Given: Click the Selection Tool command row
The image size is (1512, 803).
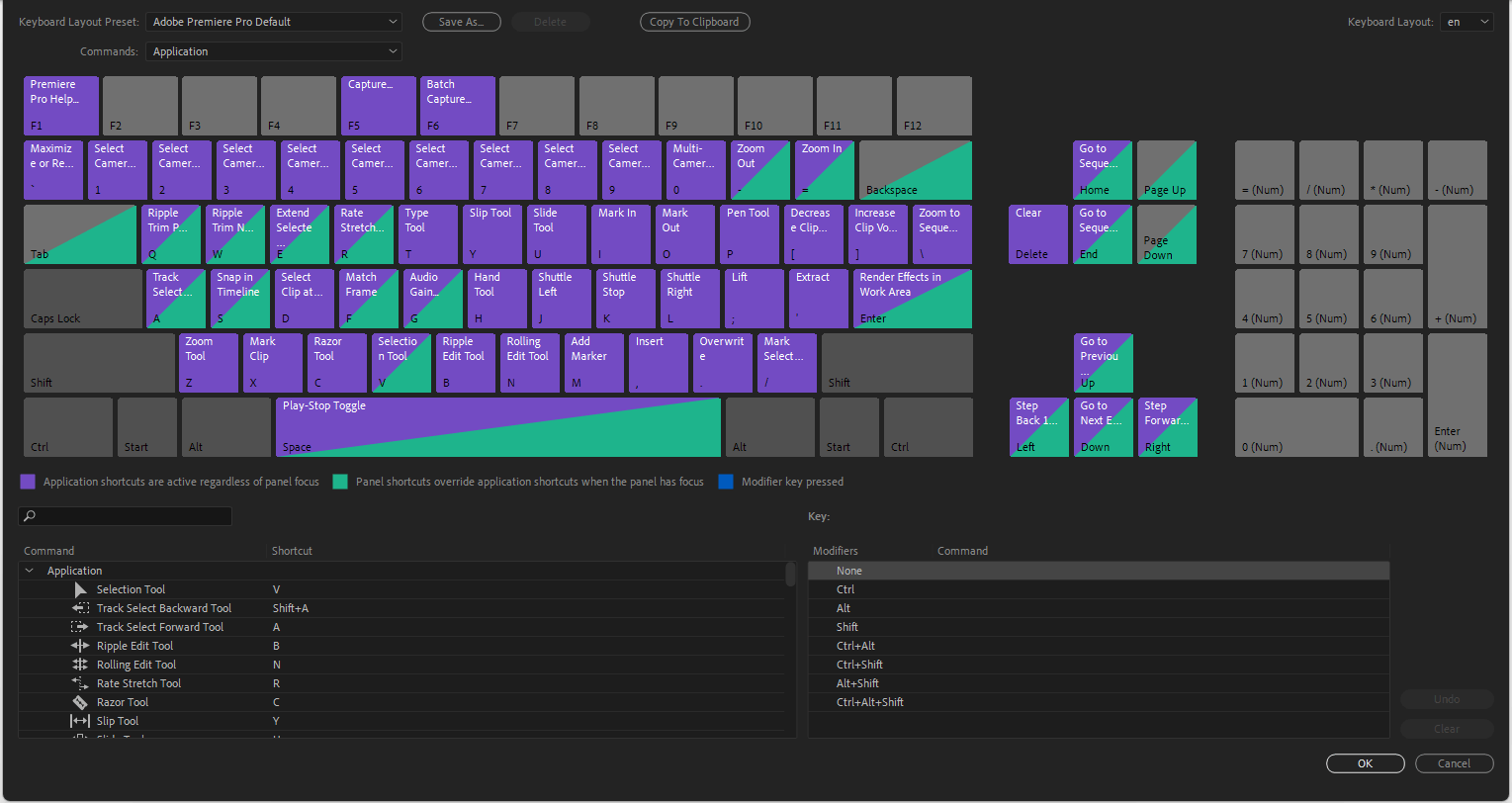Looking at the screenshot, I should tap(401, 589).
